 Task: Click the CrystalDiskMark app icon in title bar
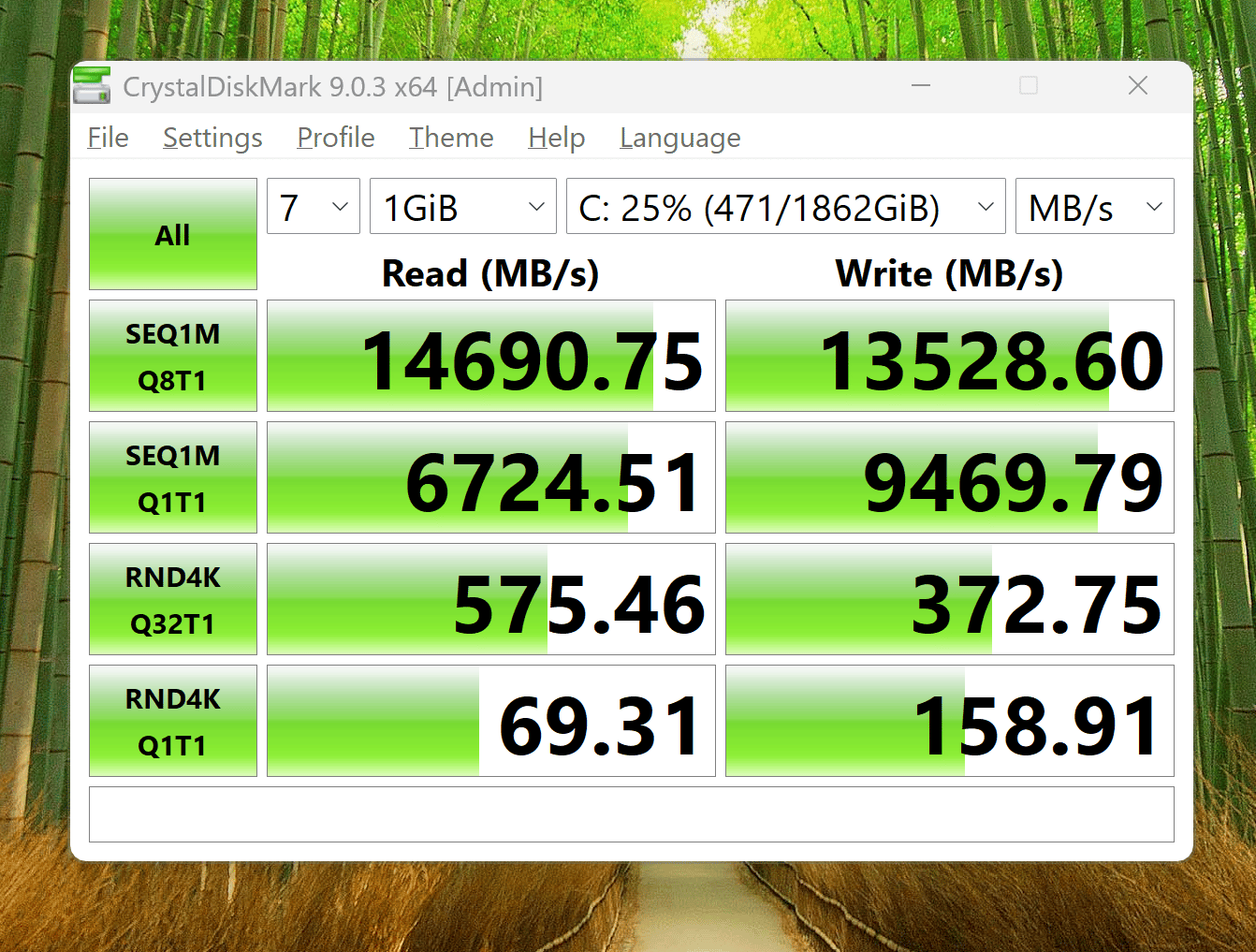[x=92, y=86]
